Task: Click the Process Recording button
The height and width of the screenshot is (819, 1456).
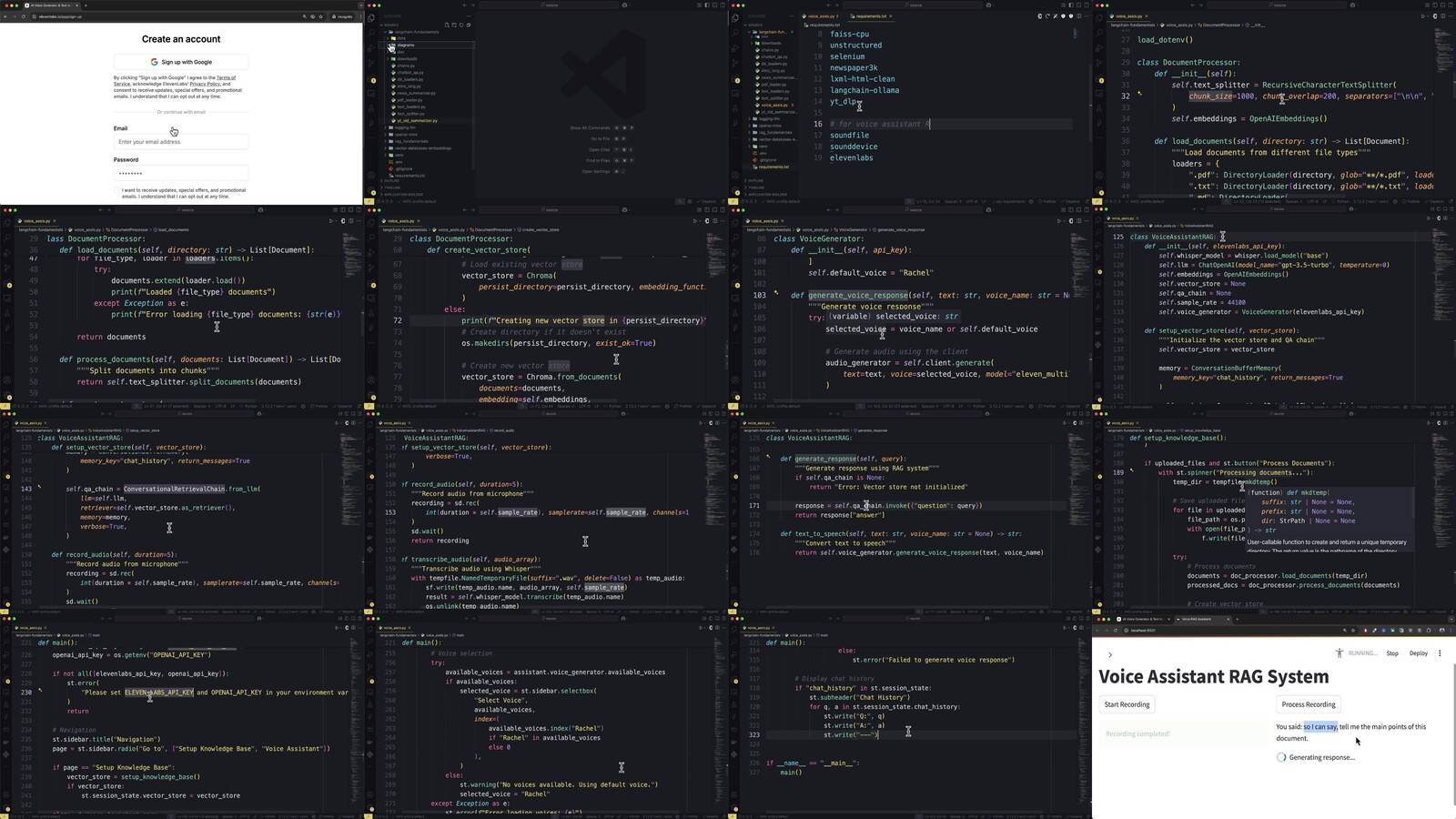Action: pyautogui.click(x=1308, y=704)
